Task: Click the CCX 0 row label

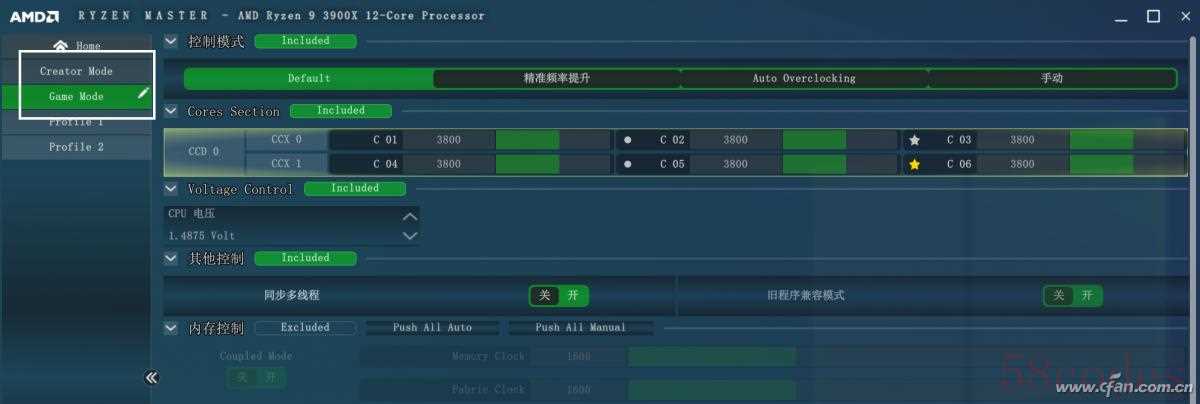Action: pyautogui.click(x=286, y=140)
